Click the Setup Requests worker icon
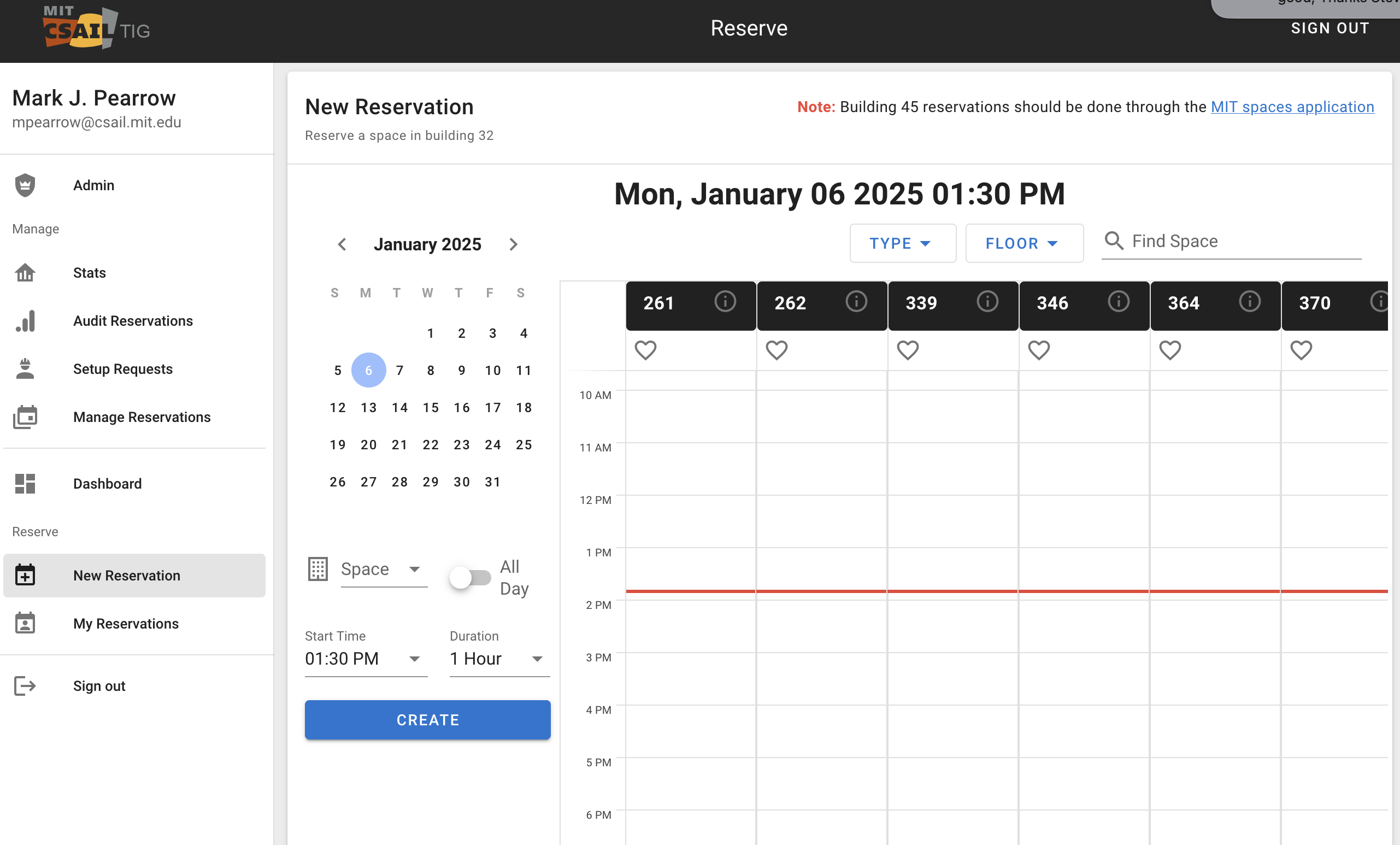The height and width of the screenshot is (845, 1400). (x=25, y=369)
